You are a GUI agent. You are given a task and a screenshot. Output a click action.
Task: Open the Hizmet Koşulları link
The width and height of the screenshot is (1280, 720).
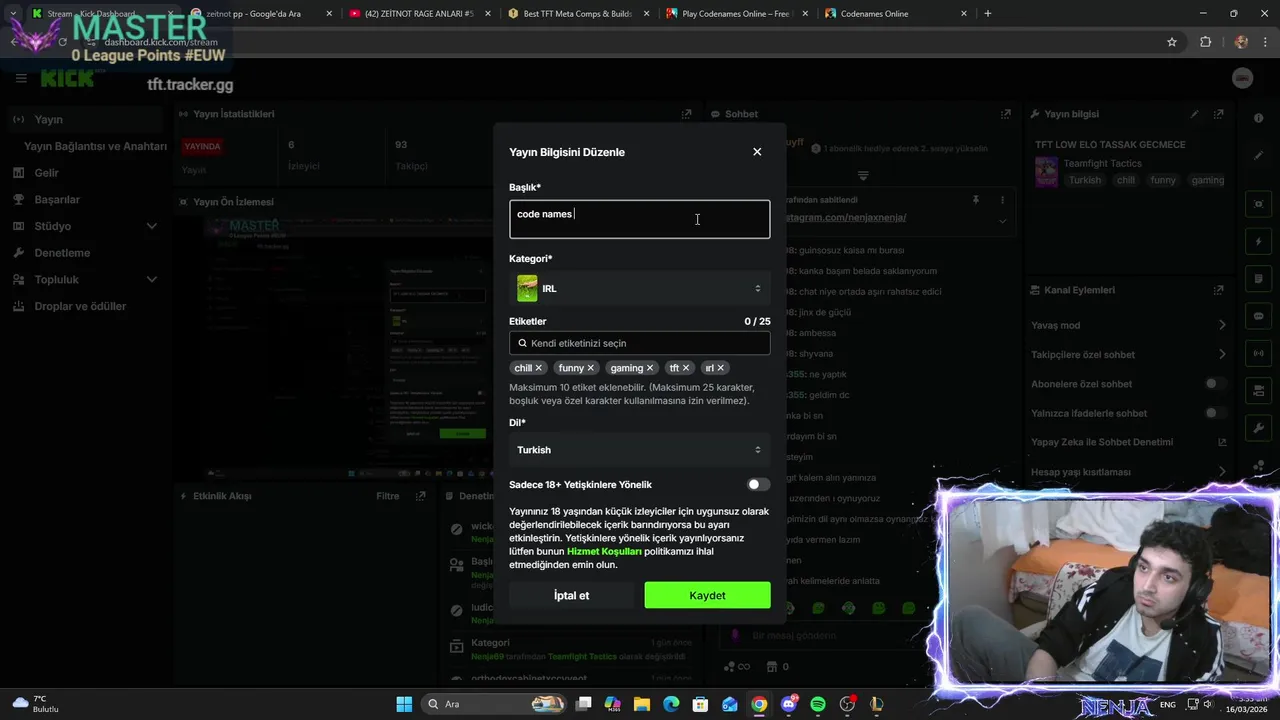[x=604, y=551]
